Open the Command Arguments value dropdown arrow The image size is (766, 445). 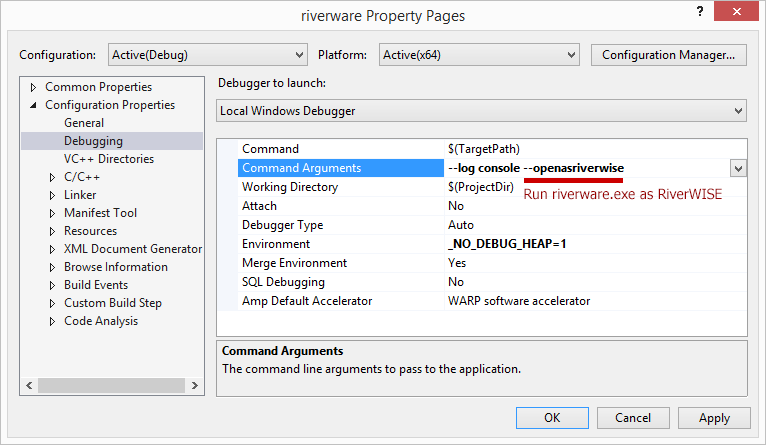click(738, 169)
